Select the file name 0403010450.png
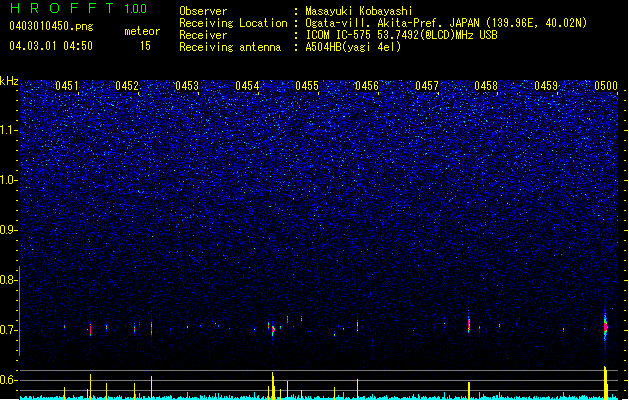Image resolution: width=629 pixels, height=400 pixels. pyautogui.click(x=51, y=26)
